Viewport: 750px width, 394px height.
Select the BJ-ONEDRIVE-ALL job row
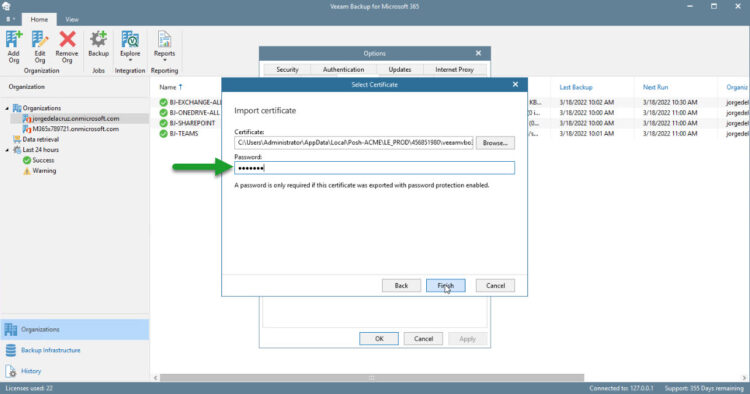coord(194,113)
